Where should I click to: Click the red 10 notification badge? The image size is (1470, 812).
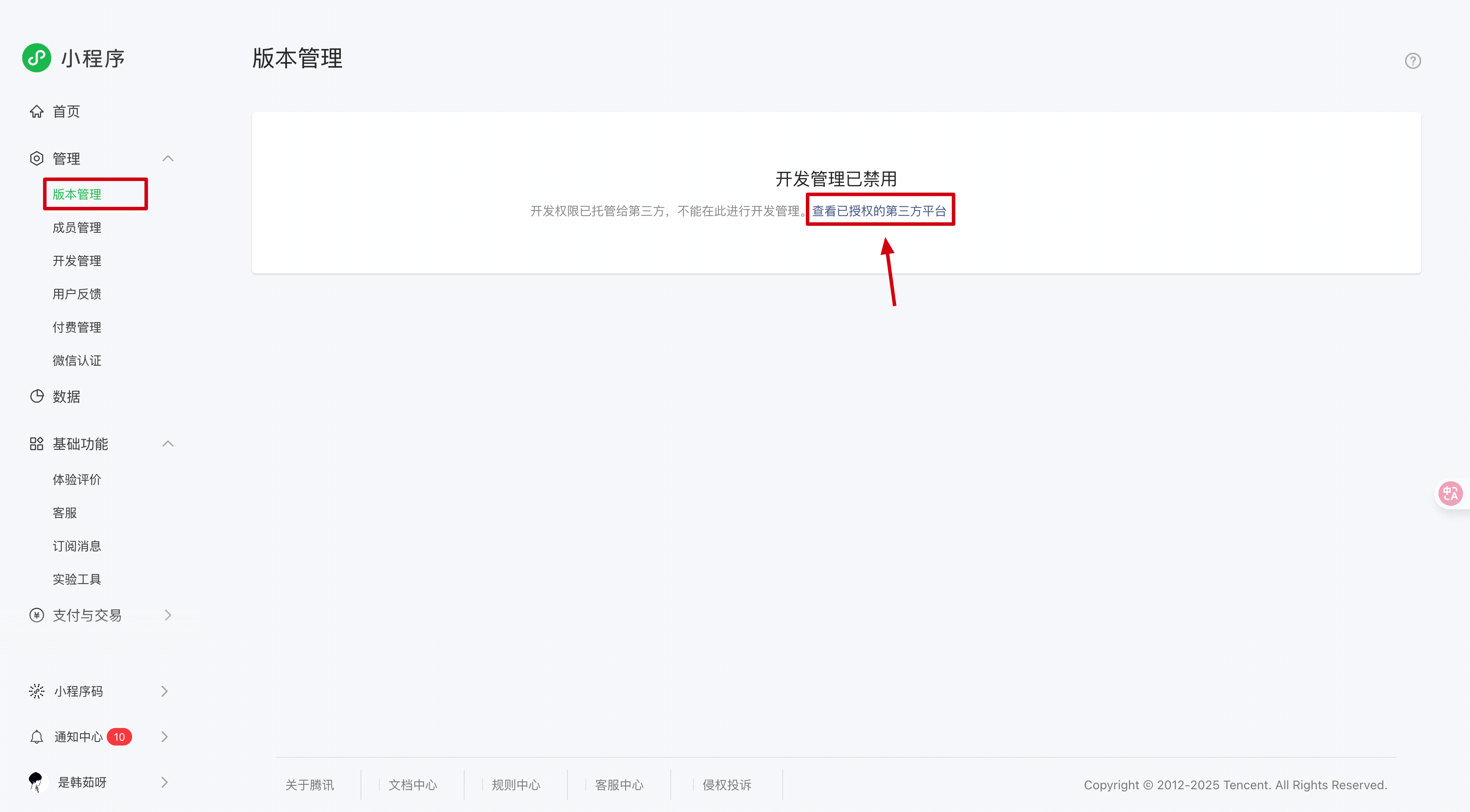[119, 737]
